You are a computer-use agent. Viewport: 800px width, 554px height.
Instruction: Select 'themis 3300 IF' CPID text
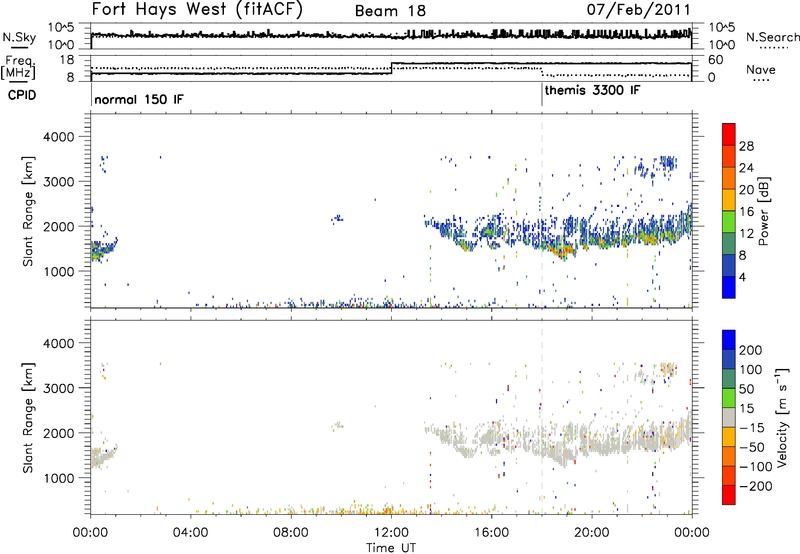[592, 90]
